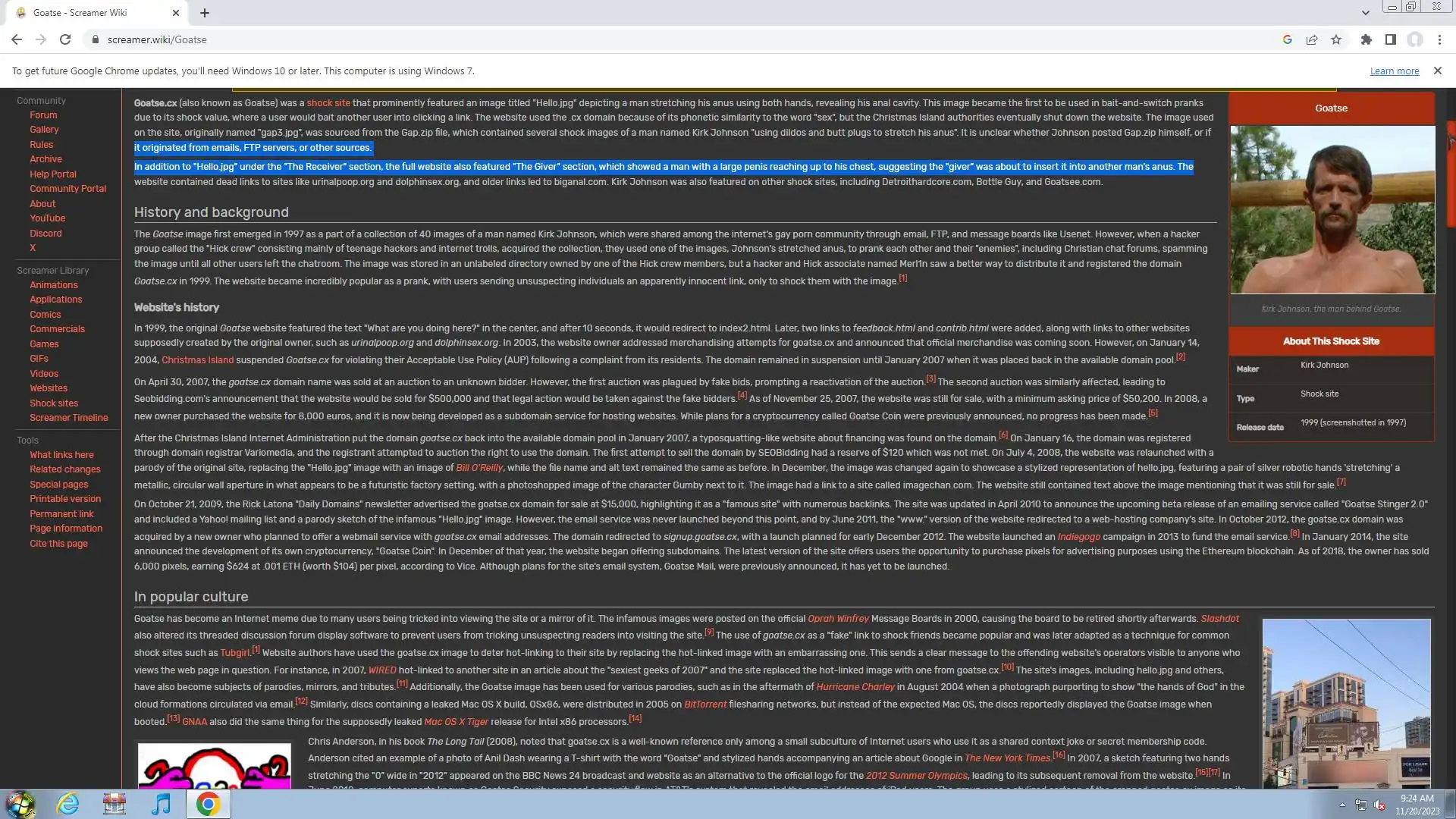This screenshot has width=1456, height=819.
Task: Dismiss the Chrome update notification bar
Action: pyautogui.click(x=1437, y=71)
